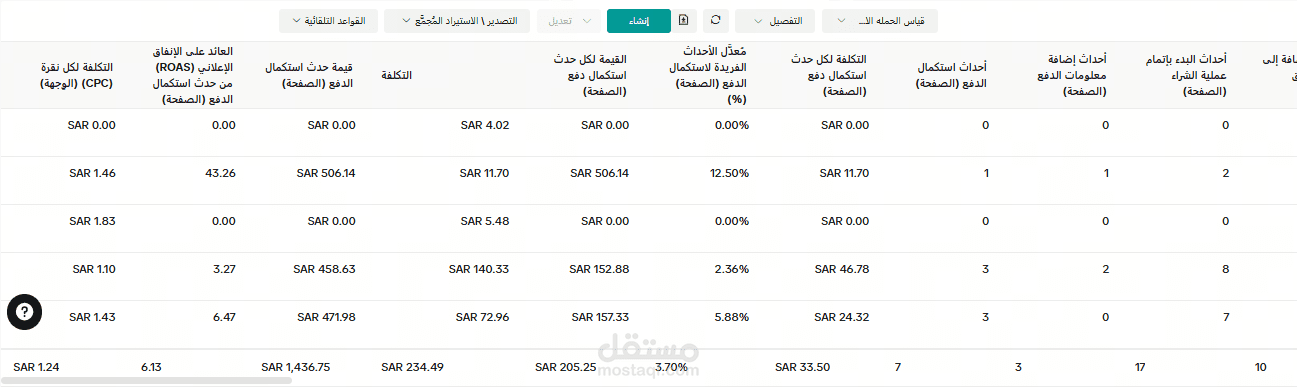Click the refresh icon in the toolbar
1297x387 pixels.
(715, 20)
